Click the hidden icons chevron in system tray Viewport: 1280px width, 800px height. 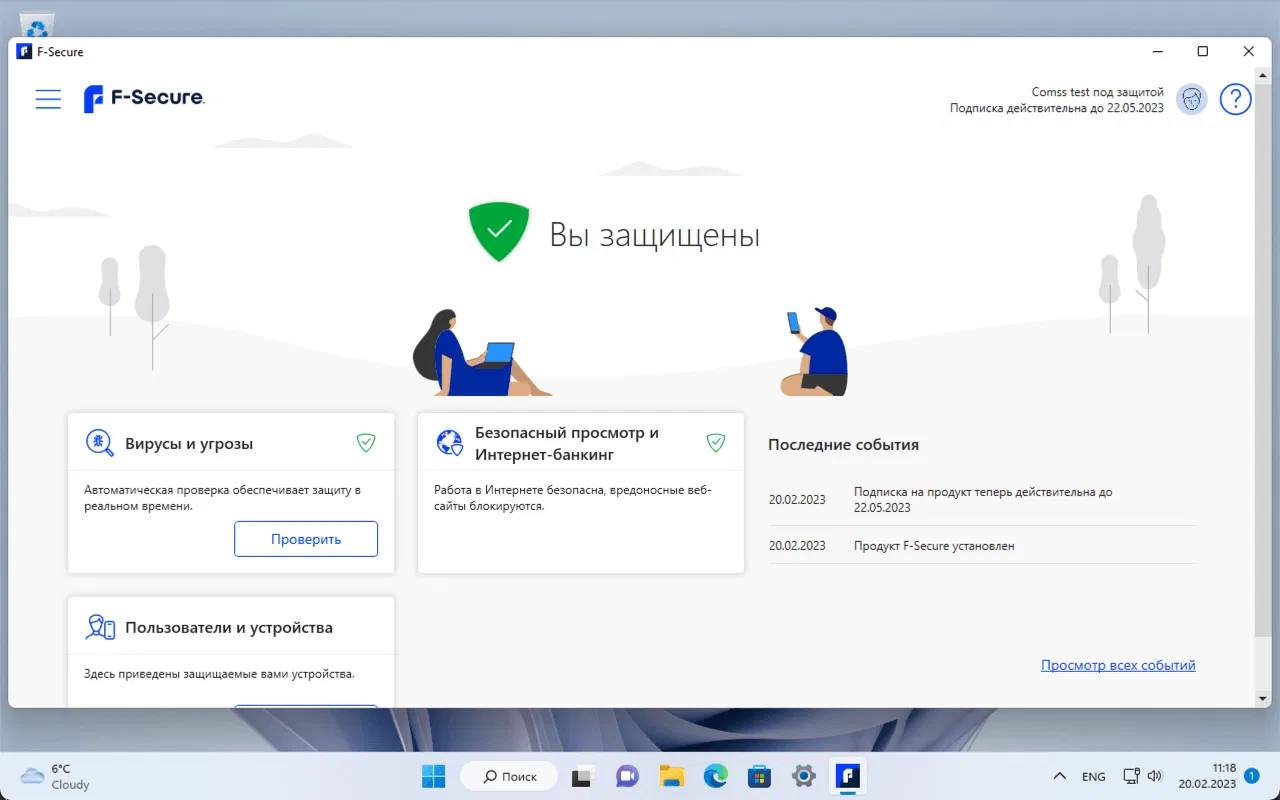point(1060,776)
